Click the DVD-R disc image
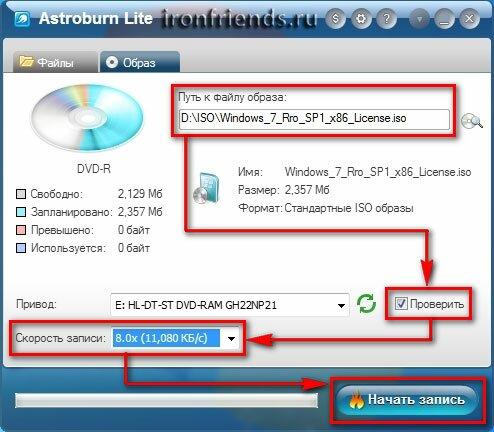Viewport: 494px width, 432px height. [87, 117]
